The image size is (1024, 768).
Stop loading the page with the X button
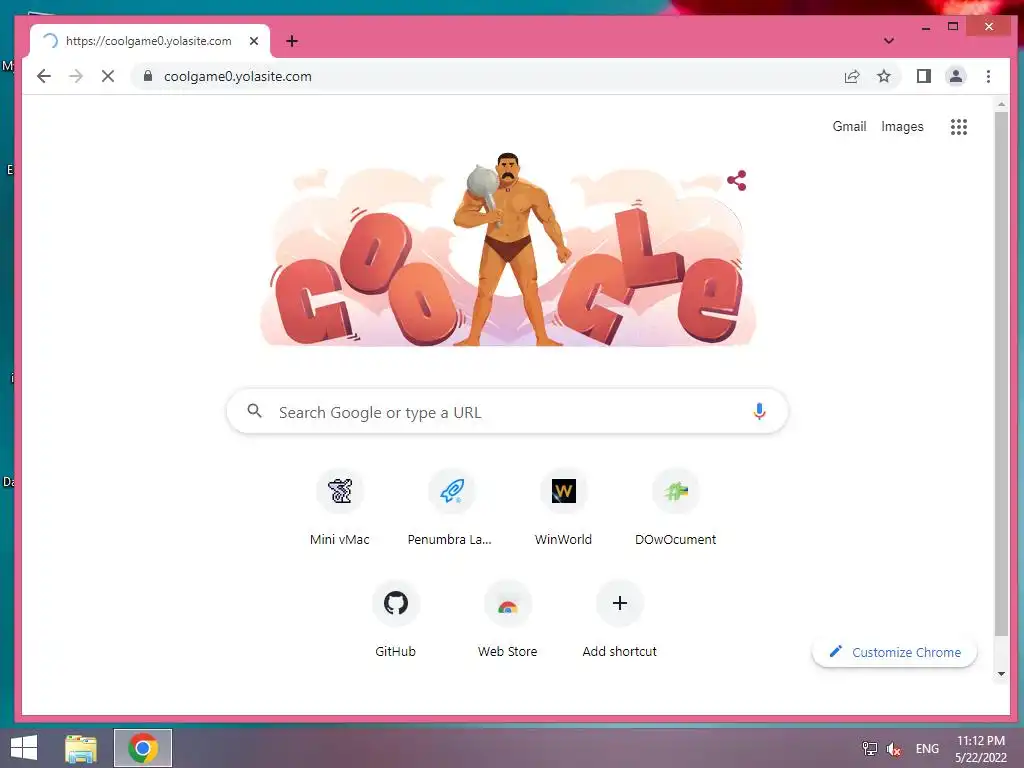[108, 76]
